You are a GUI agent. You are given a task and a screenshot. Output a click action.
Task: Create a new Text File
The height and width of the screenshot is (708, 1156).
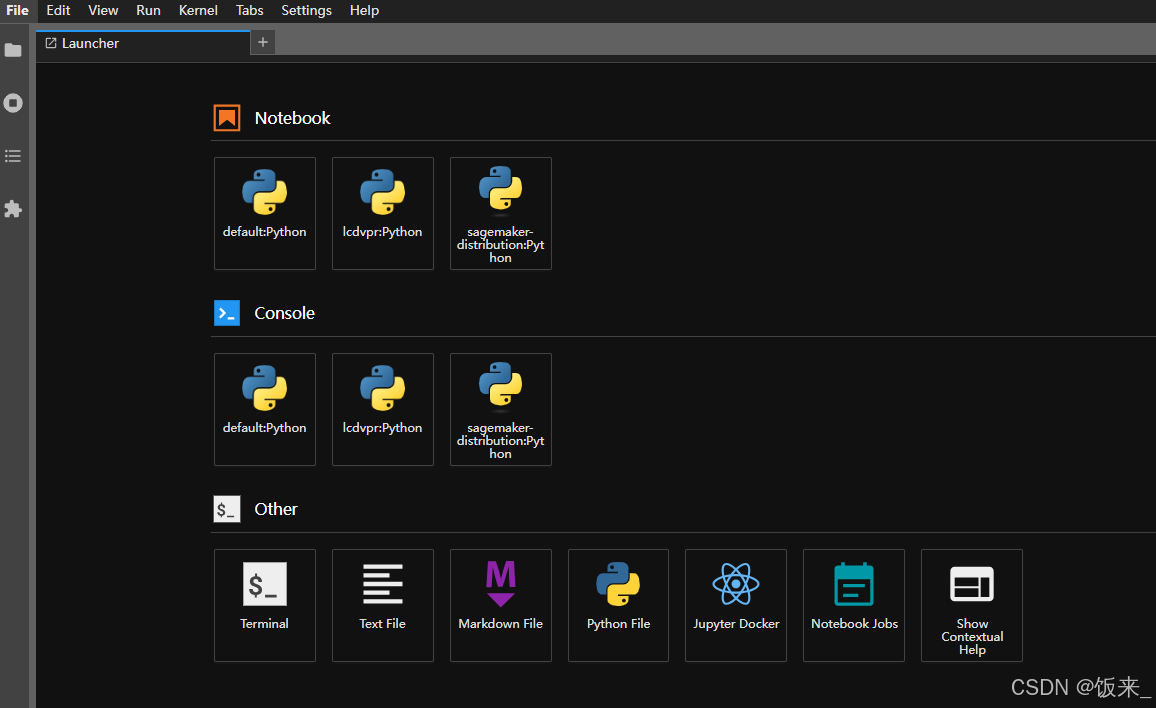383,605
